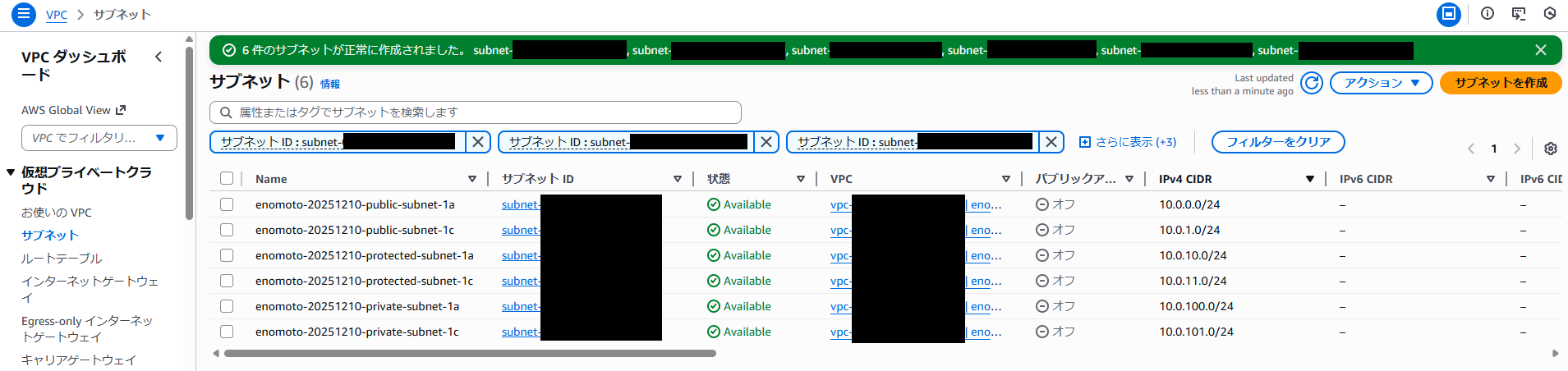Dismiss the green success notification banner
The image size is (1568, 371).
[x=1541, y=50]
